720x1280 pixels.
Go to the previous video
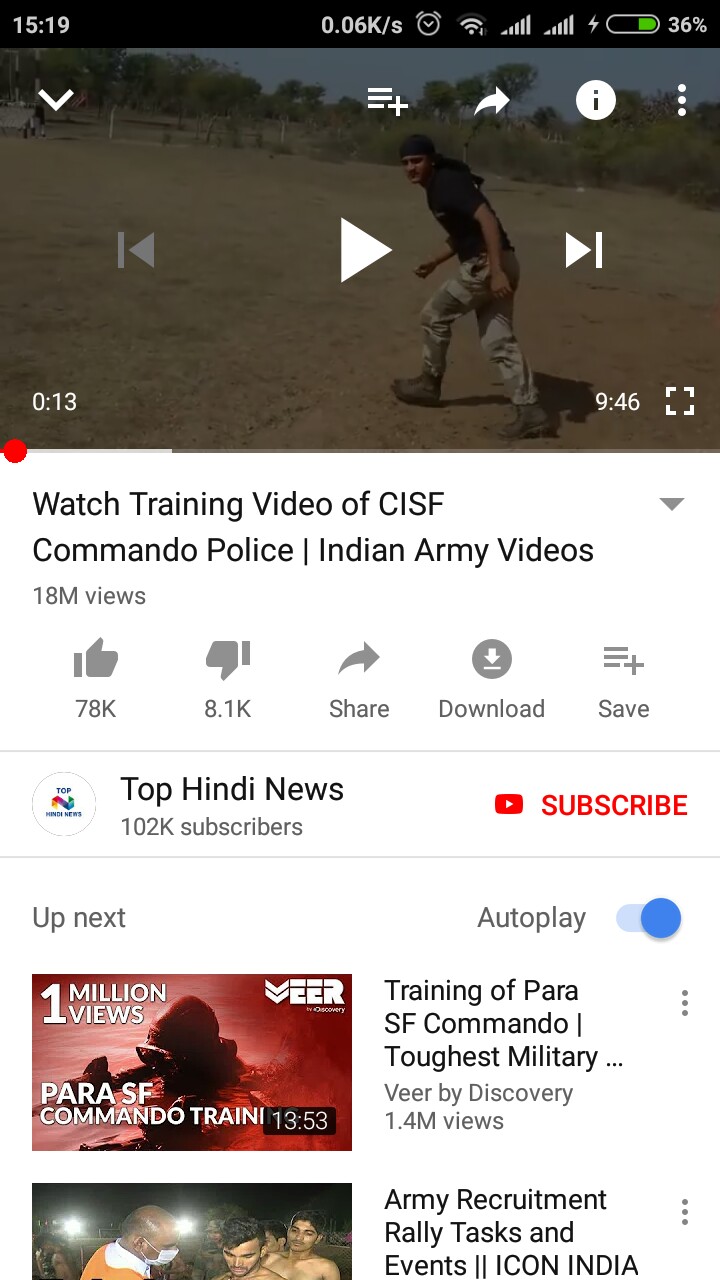(x=136, y=250)
